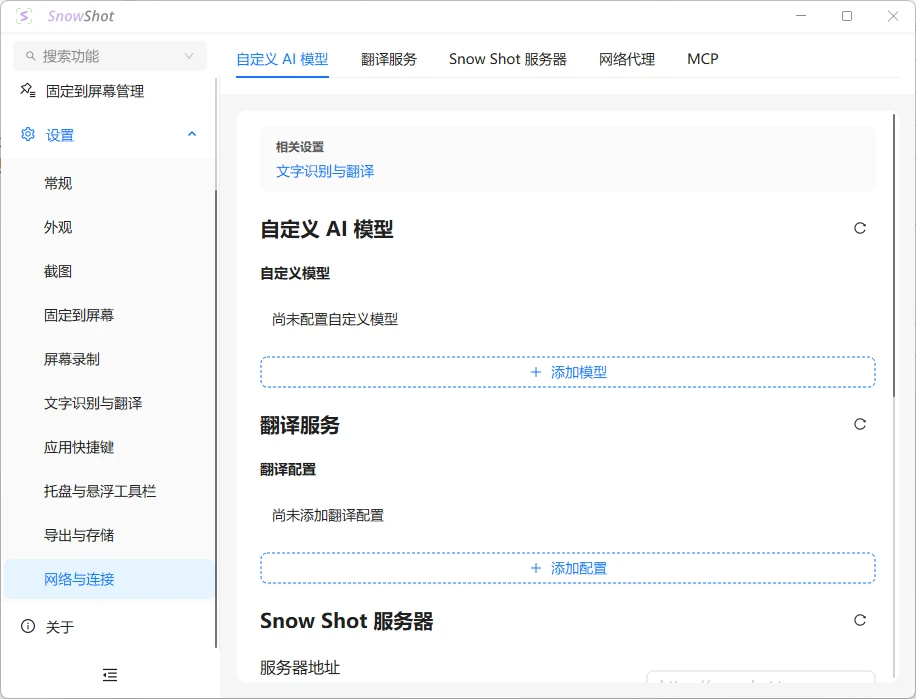Click the 自定义模型 subheading
The height and width of the screenshot is (699, 916).
[295, 273]
